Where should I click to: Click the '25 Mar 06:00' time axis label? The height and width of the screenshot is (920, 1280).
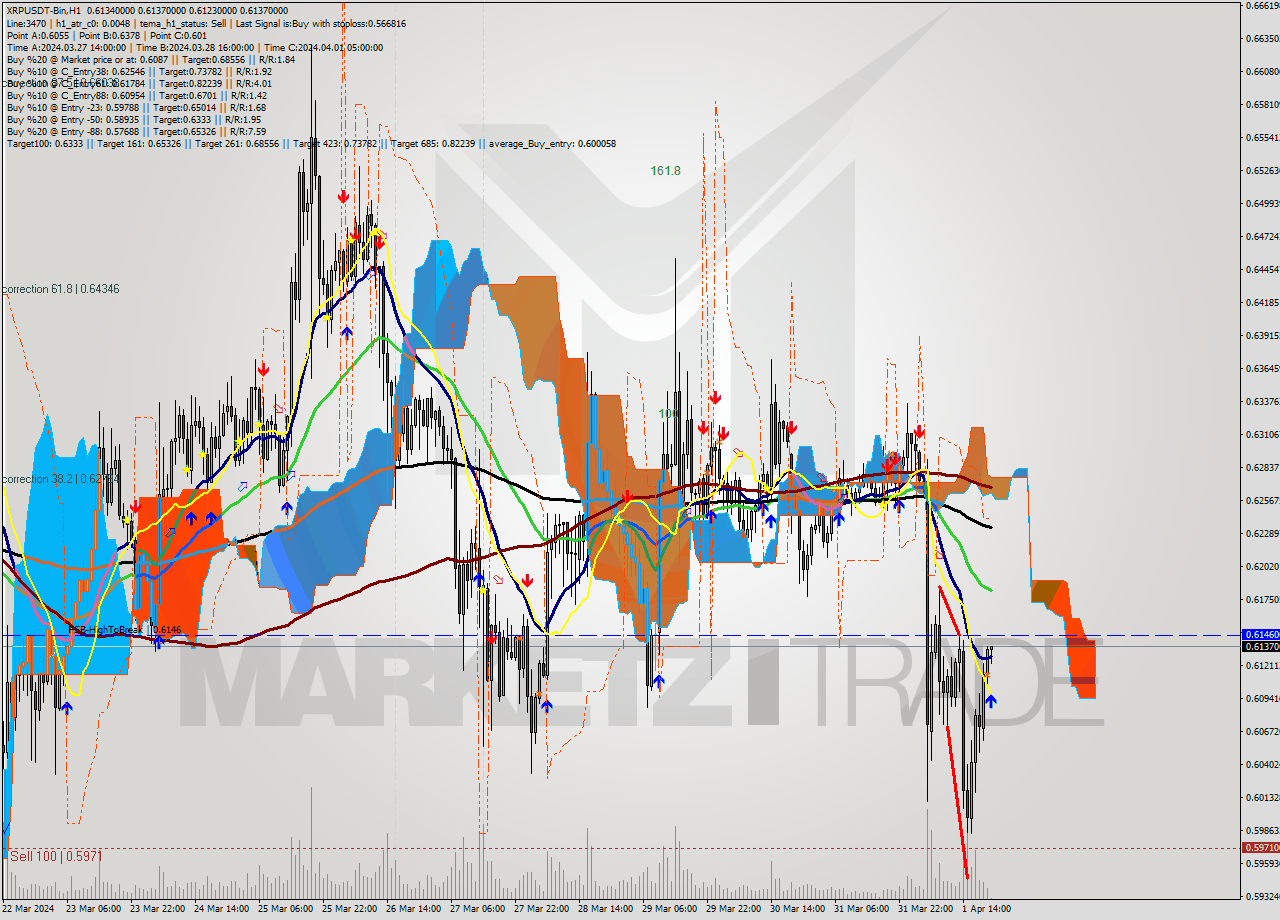click(284, 909)
